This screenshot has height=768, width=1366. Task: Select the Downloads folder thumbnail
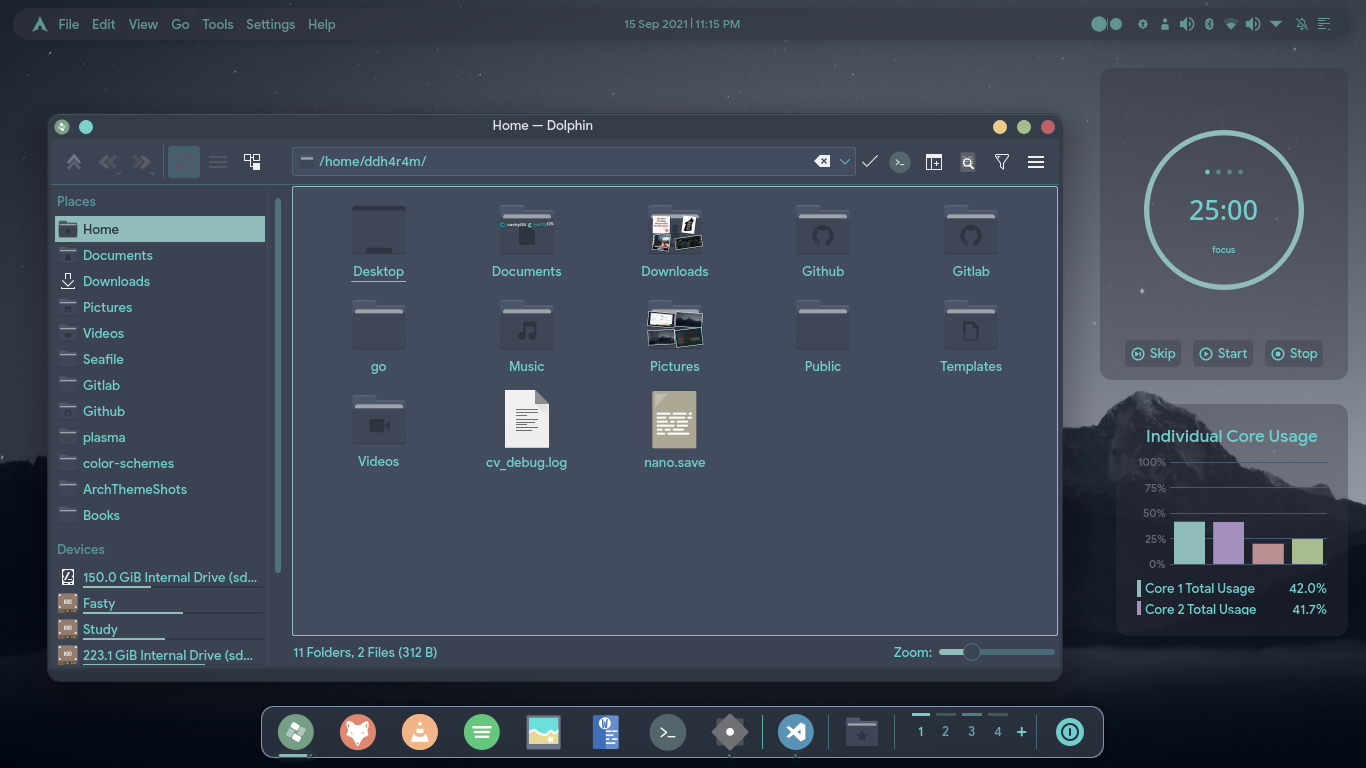[675, 231]
